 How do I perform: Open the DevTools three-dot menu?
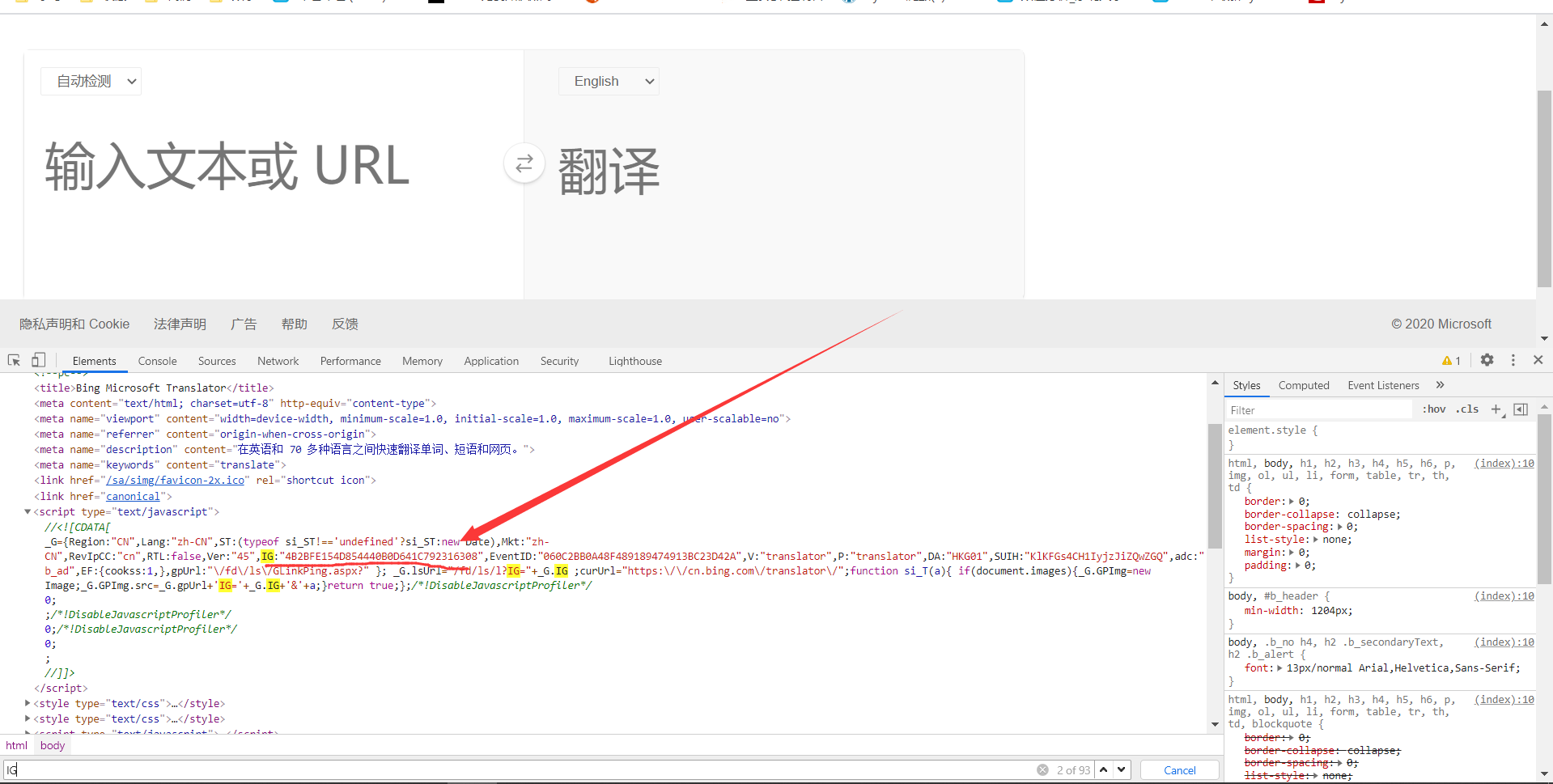1513,360
